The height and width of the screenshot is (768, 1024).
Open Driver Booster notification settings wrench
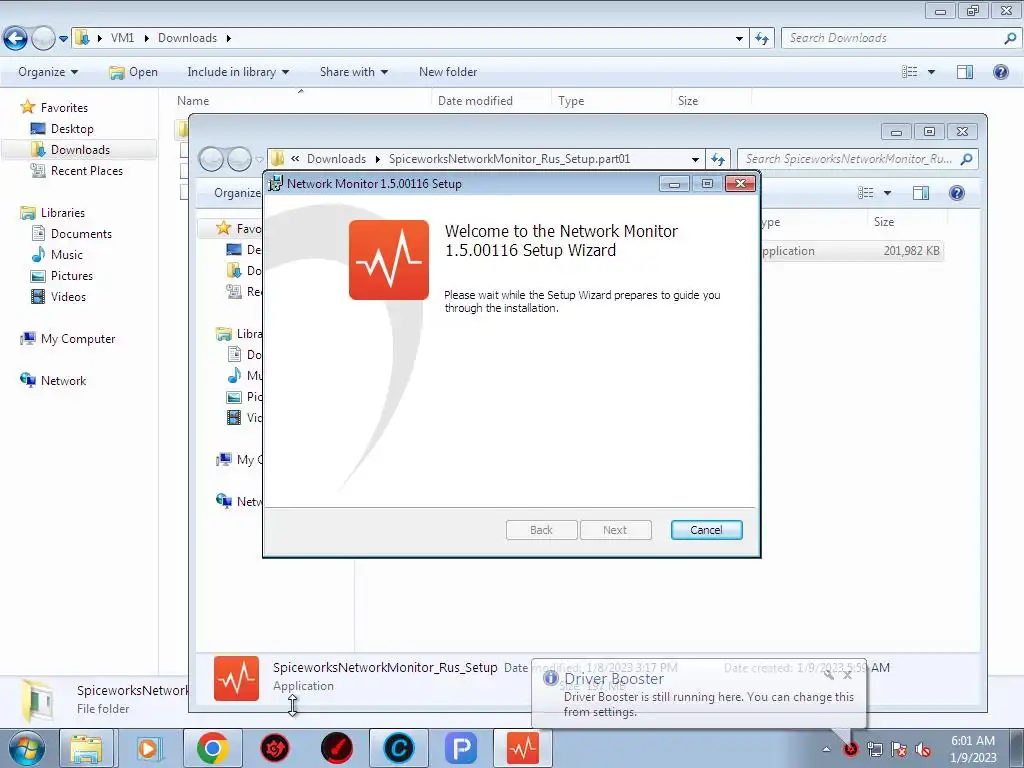[829, 675]
